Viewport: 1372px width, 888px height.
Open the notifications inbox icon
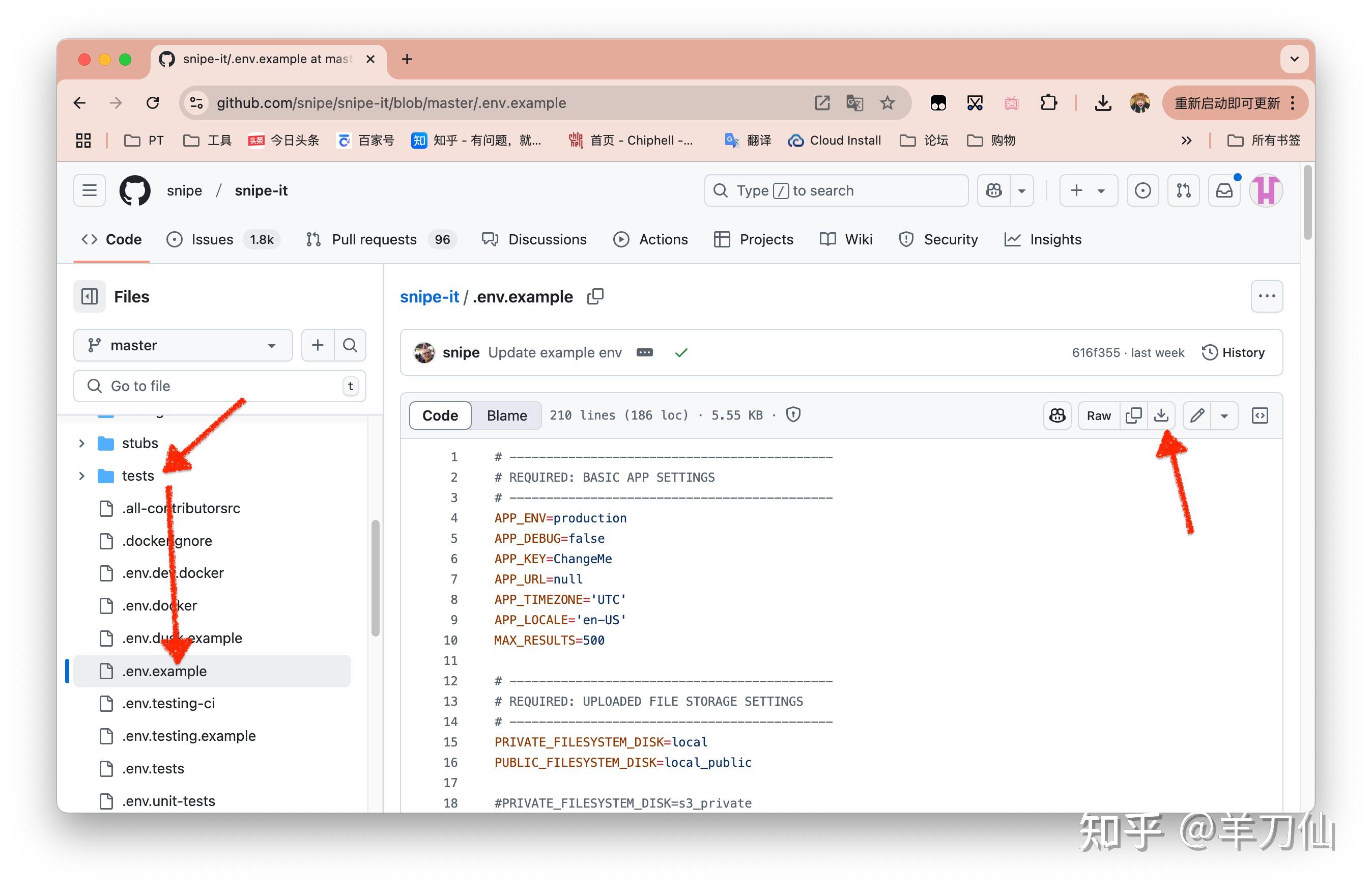(1223, 191)
